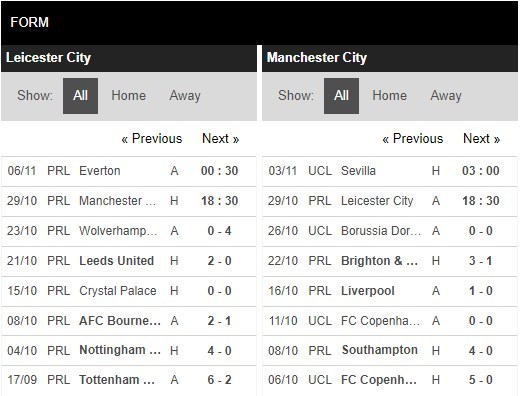522x396 pixels.
Task: Open the Tottenham 6 - 2 match row
Action: [129, 380]
